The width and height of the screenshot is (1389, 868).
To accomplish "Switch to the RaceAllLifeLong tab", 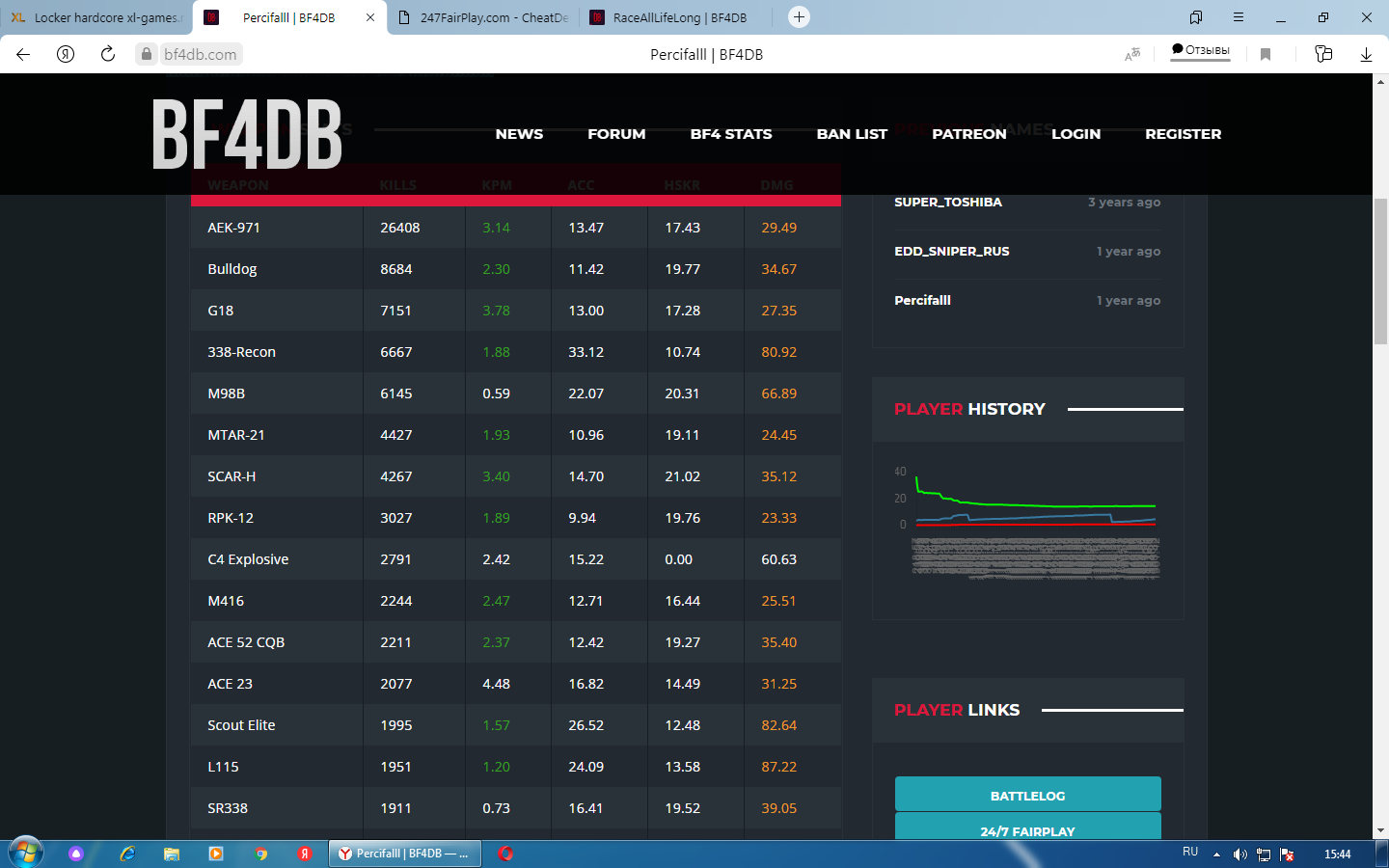I will (679, 17).
